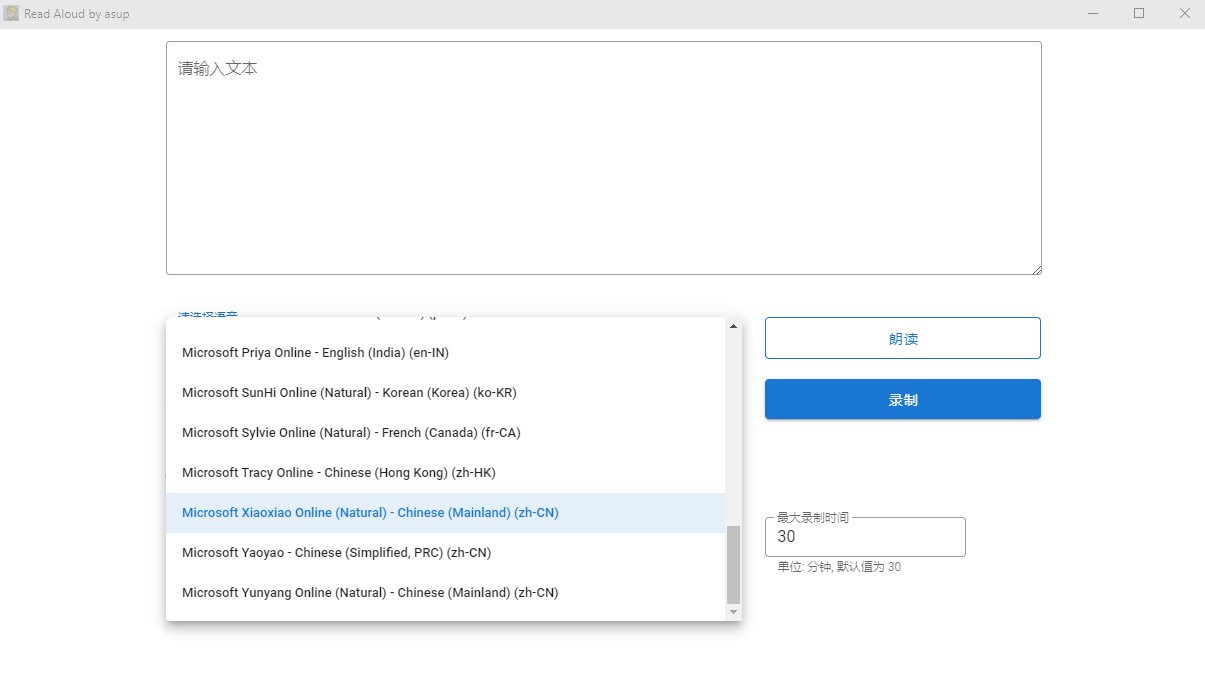Click the 朗读 read-aloud button
Screen dimensions: 1205x697
pos(903,338)
